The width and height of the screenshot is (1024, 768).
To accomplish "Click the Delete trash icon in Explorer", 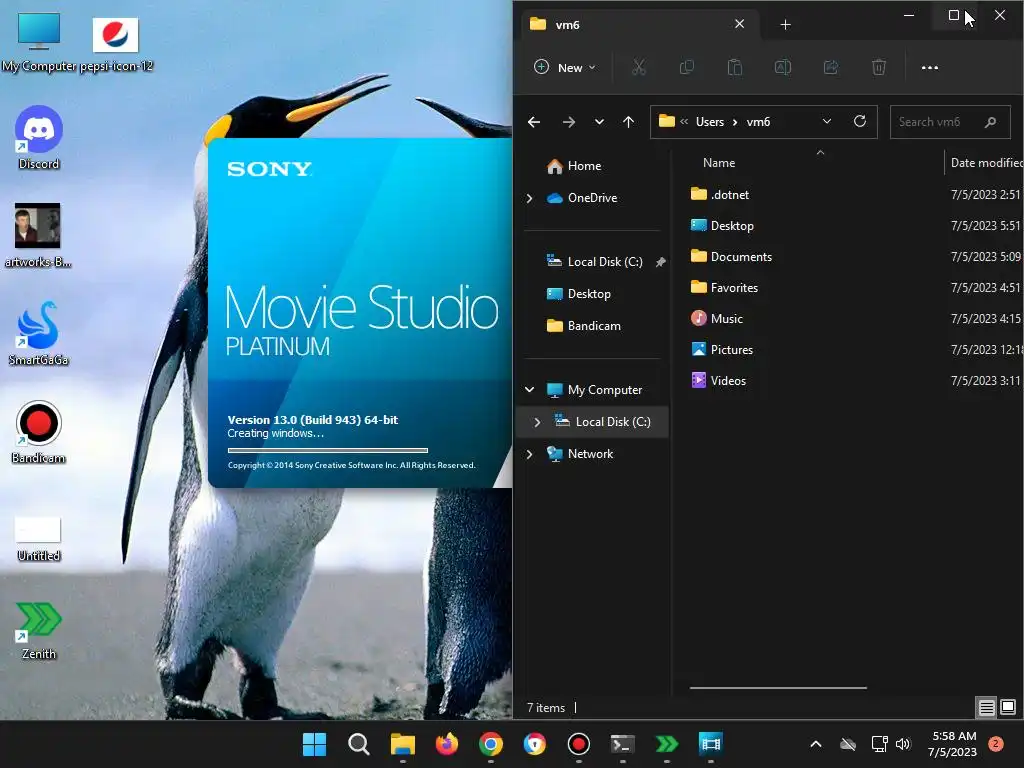I will tap(878, 67).
